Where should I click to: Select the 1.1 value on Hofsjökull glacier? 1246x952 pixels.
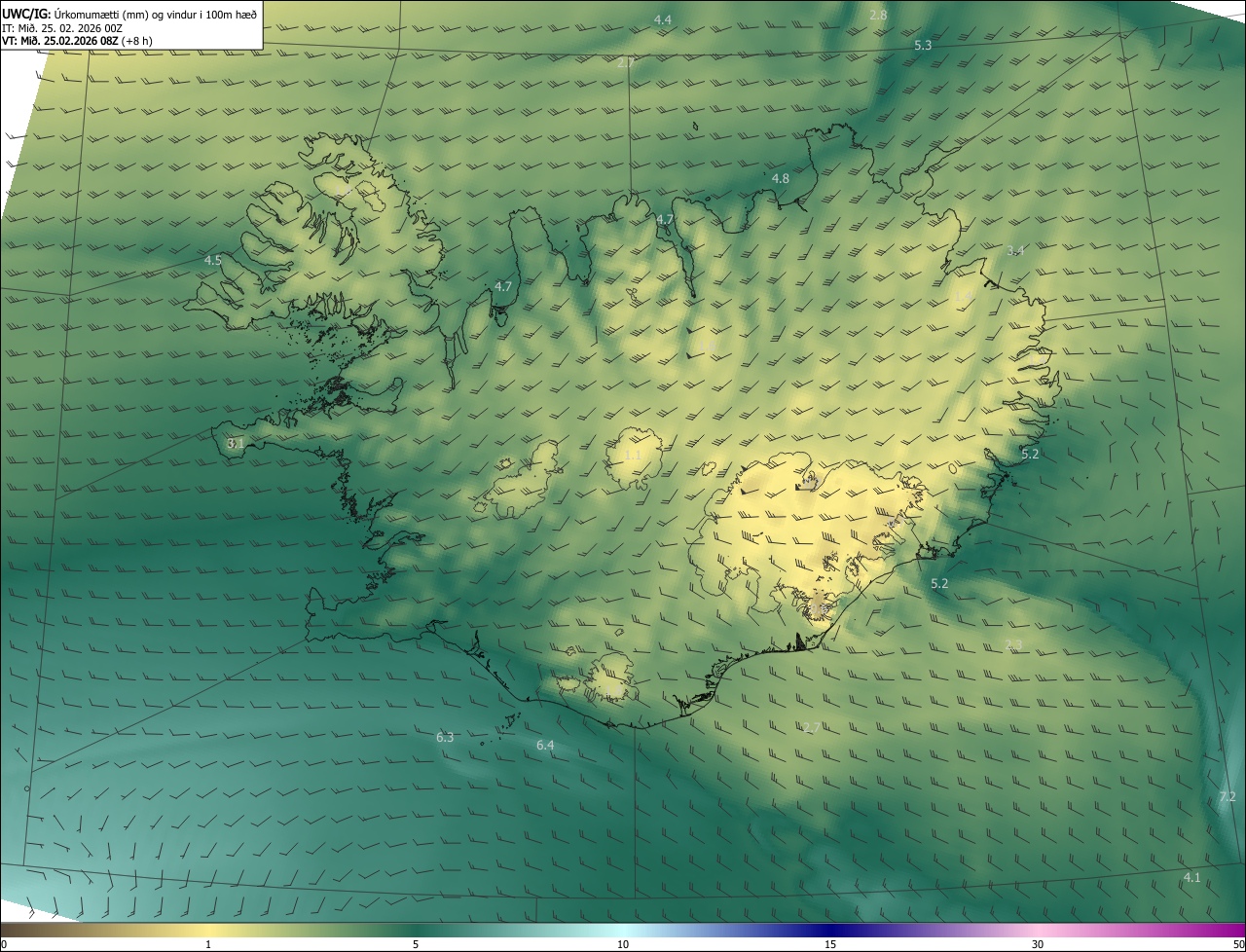(x=633, y=455)
